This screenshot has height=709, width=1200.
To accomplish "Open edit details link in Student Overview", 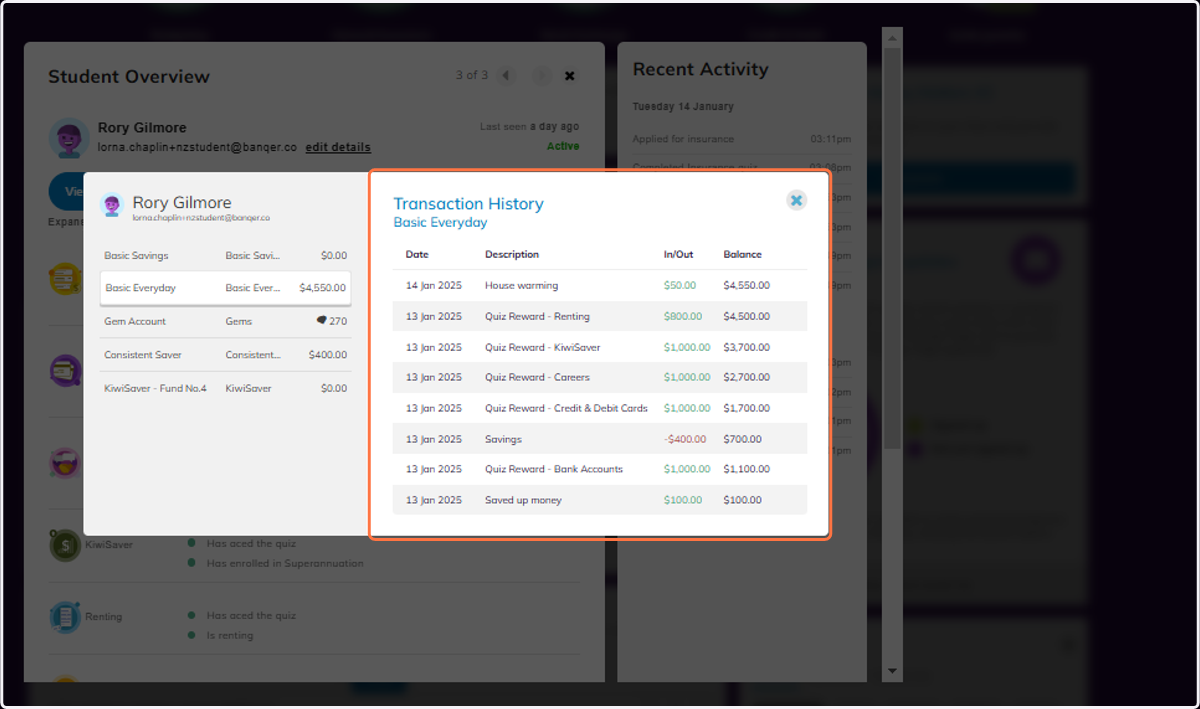I will (x=338, y=147).
